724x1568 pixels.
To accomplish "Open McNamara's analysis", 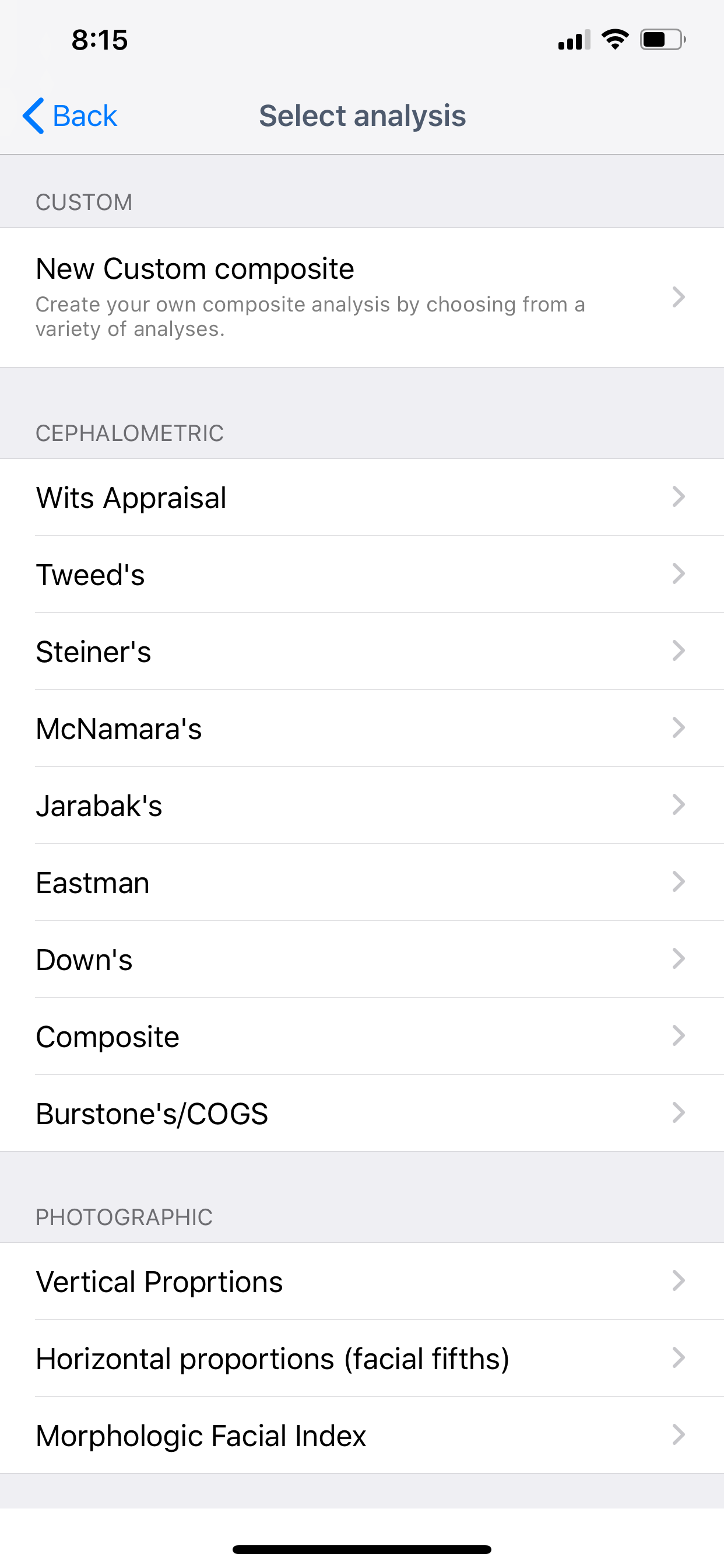I will pos(120,729).
